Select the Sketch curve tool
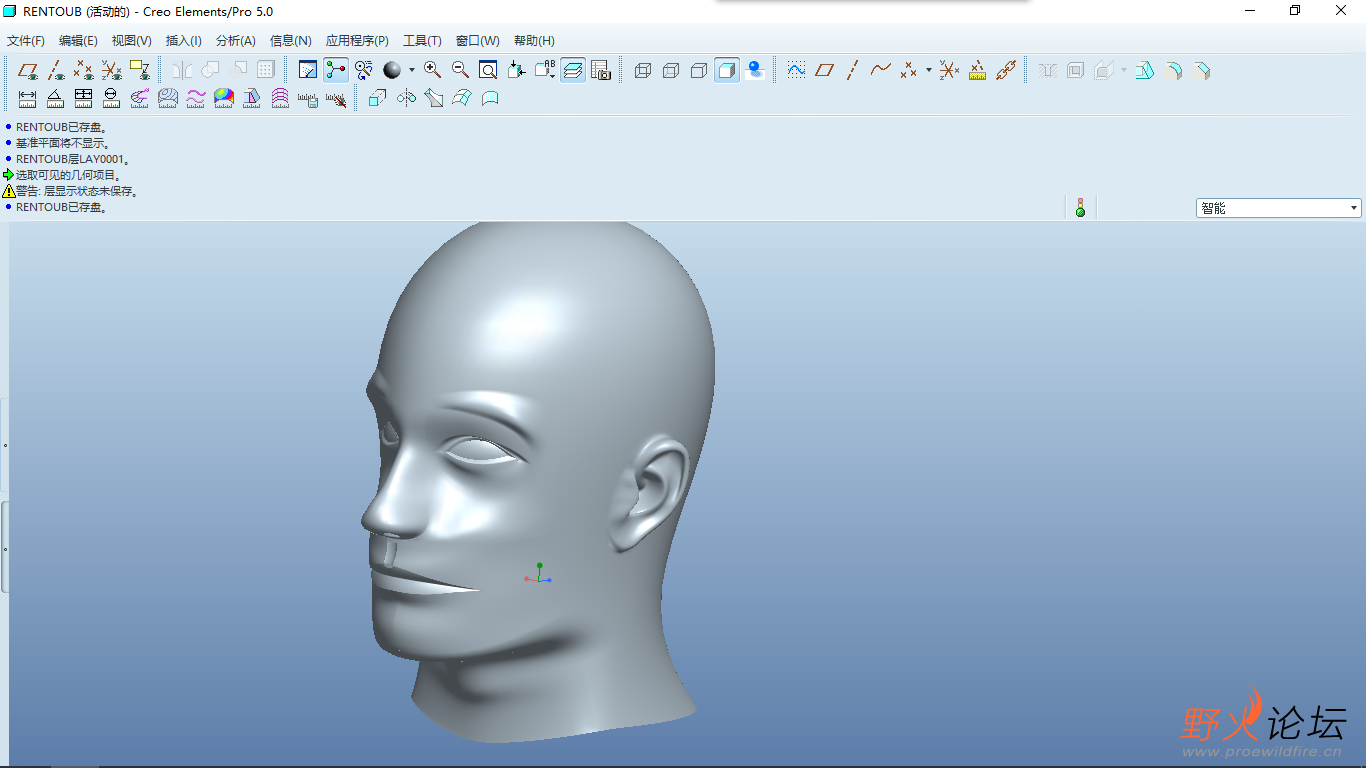 click(796, 70)
